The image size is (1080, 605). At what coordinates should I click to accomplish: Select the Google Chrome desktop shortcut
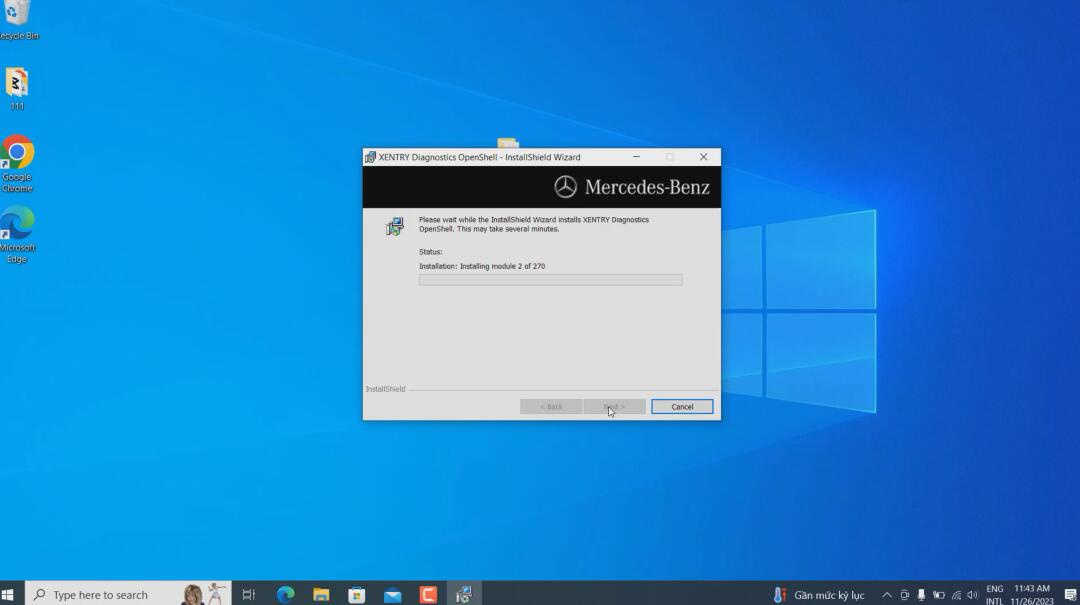click(17, 164)
